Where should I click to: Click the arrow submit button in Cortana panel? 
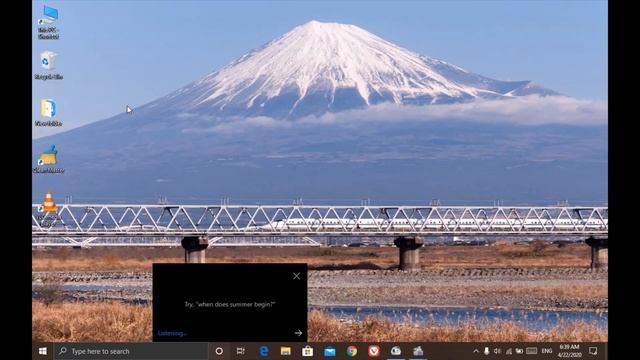click(298, 333)
